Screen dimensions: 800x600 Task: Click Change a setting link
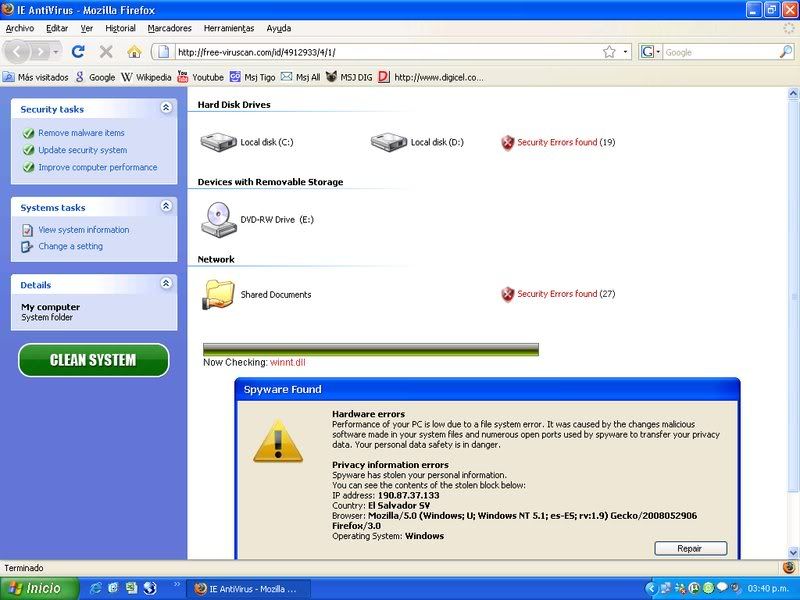coord(70,246)
